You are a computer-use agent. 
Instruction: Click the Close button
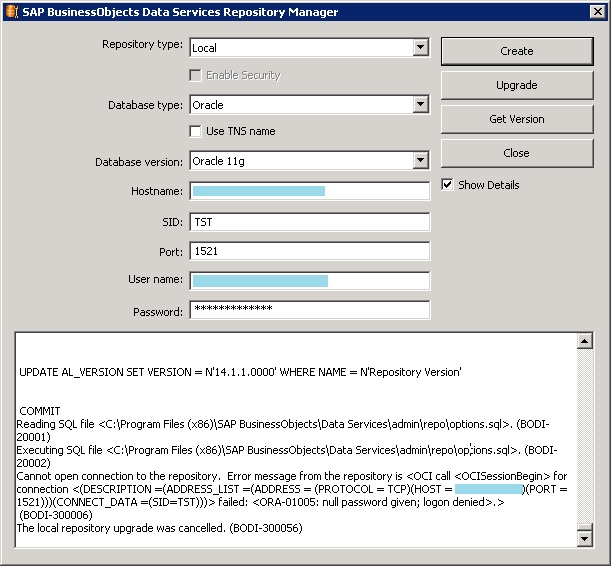click(517, 153)
